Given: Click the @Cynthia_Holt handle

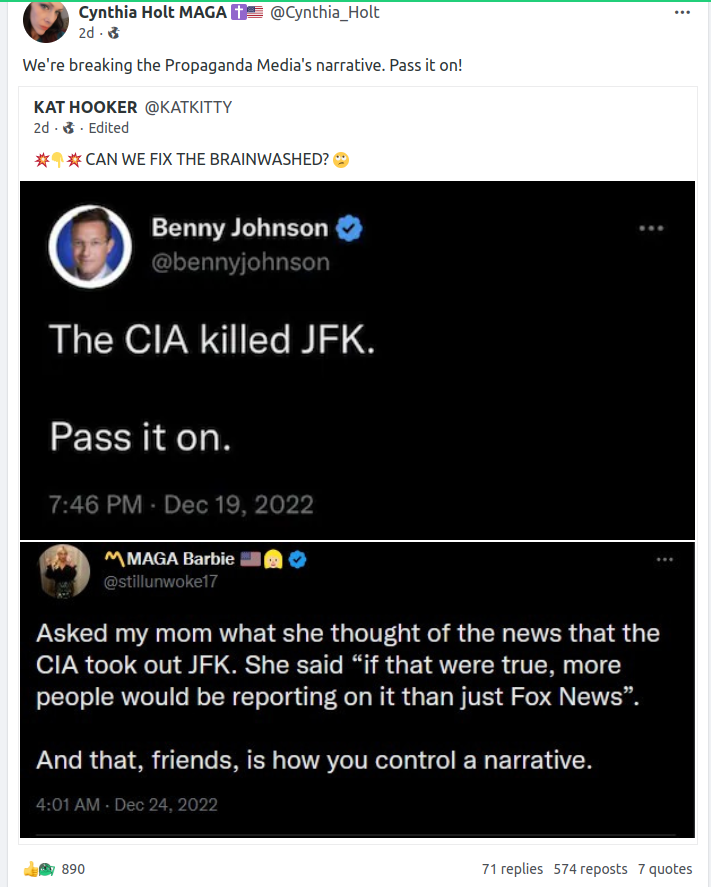Looking at the screenshot, I should coord(325,13).
